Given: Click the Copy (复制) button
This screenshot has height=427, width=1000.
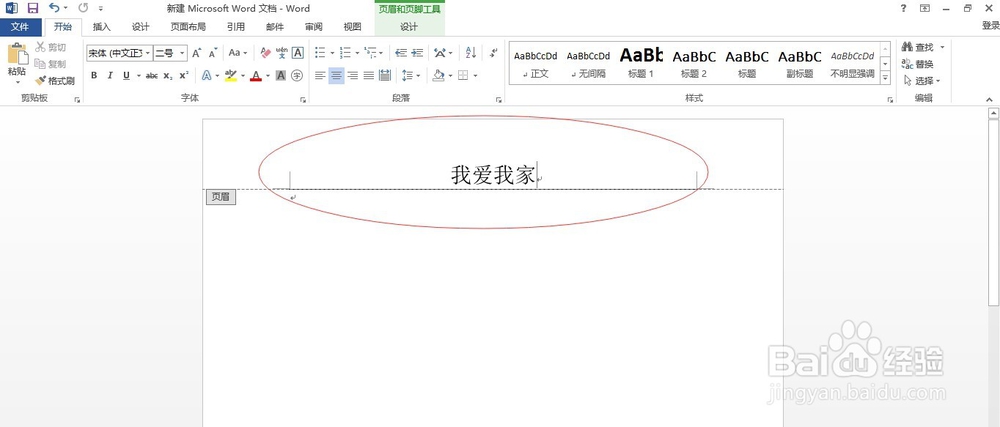Looking at the screenshot, I should tap(50, 64).
